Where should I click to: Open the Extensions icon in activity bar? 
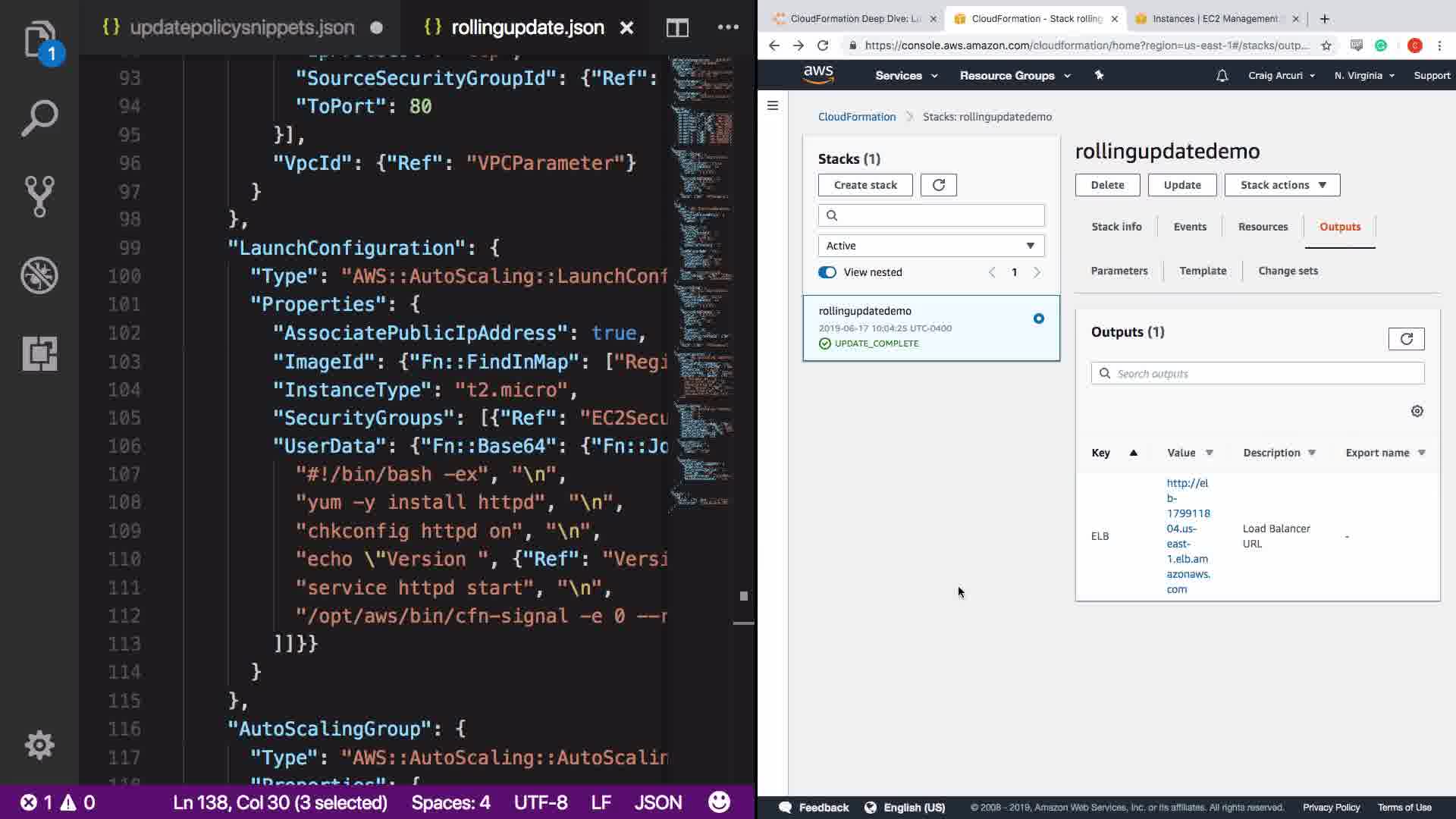tap(39, 353)
